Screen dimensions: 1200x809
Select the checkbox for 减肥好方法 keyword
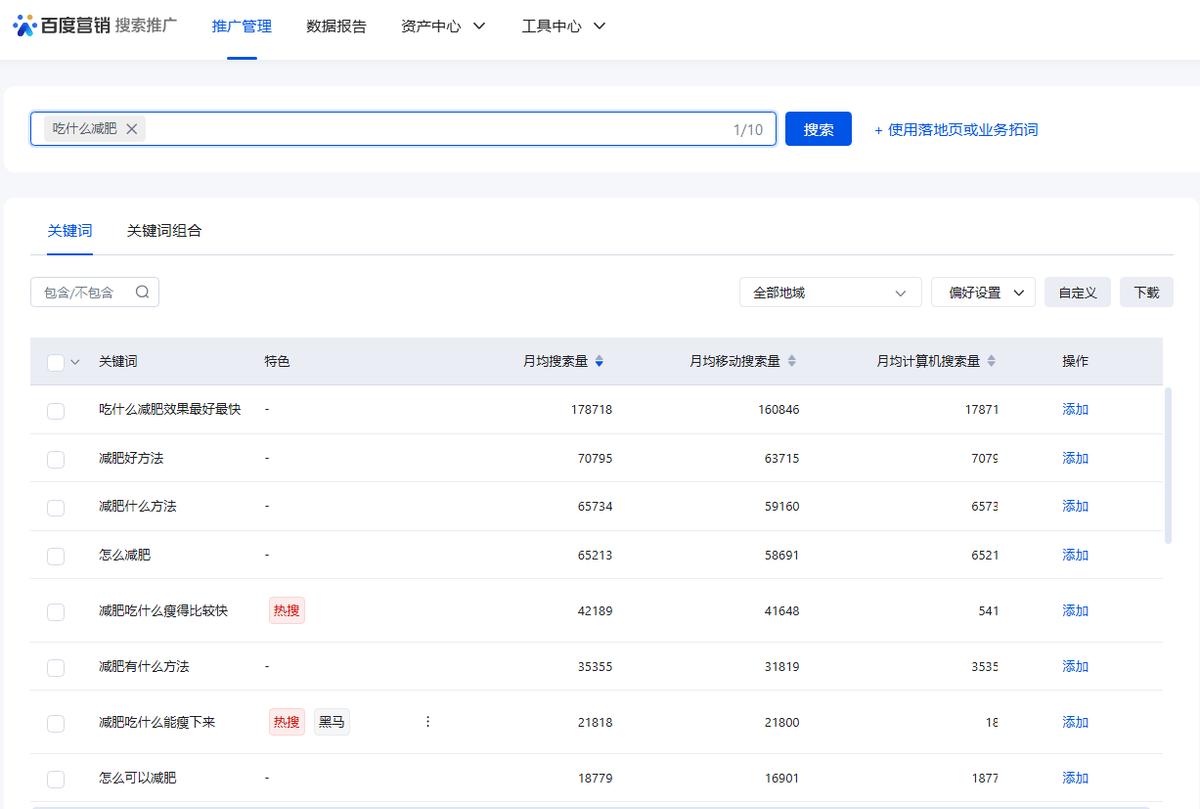click(x=55, y=458)
